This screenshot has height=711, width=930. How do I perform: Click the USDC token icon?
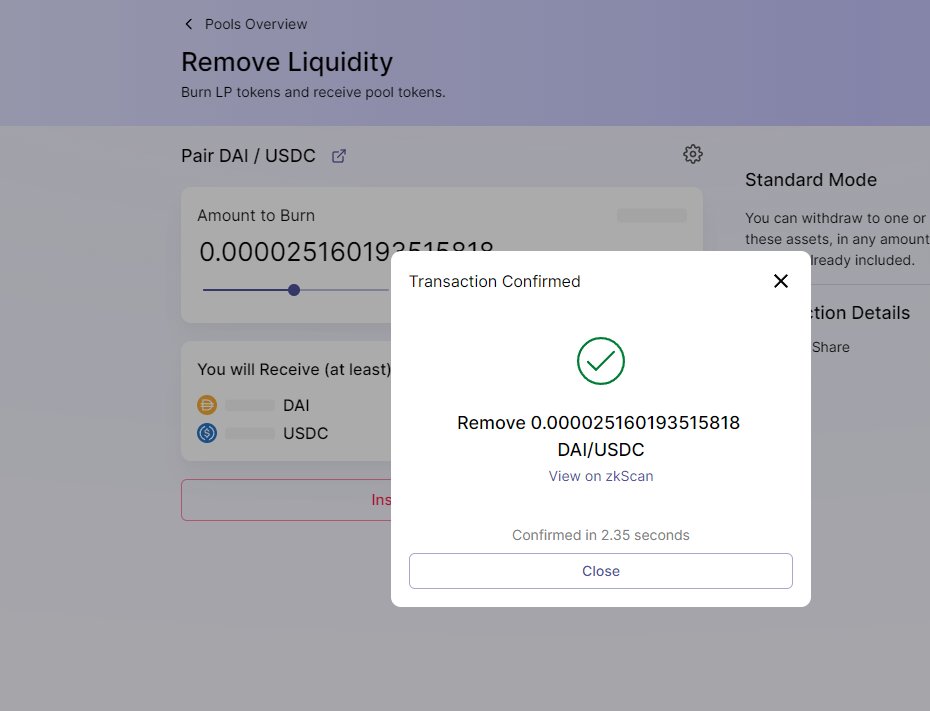click(207, 433)
